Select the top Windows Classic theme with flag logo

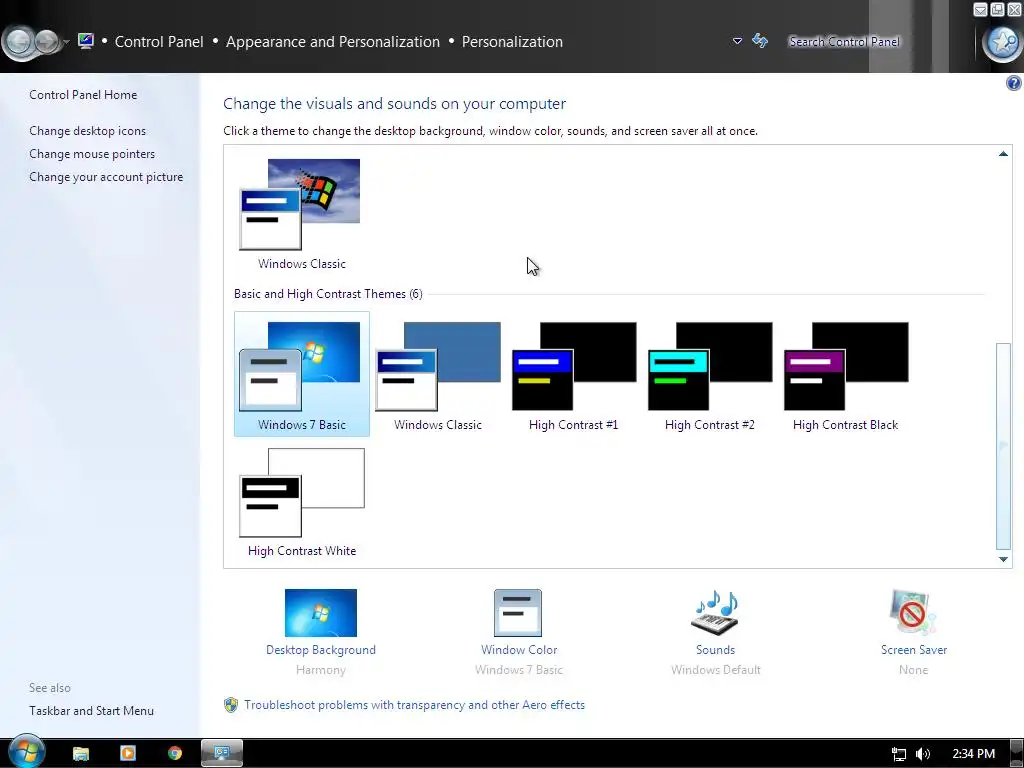coord(301,214)
